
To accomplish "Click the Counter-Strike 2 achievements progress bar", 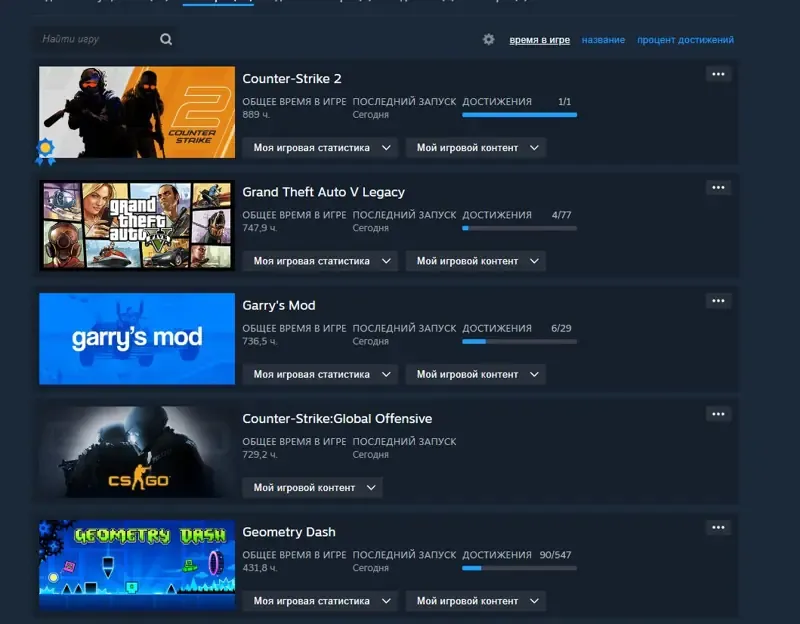I will (519, 115).
